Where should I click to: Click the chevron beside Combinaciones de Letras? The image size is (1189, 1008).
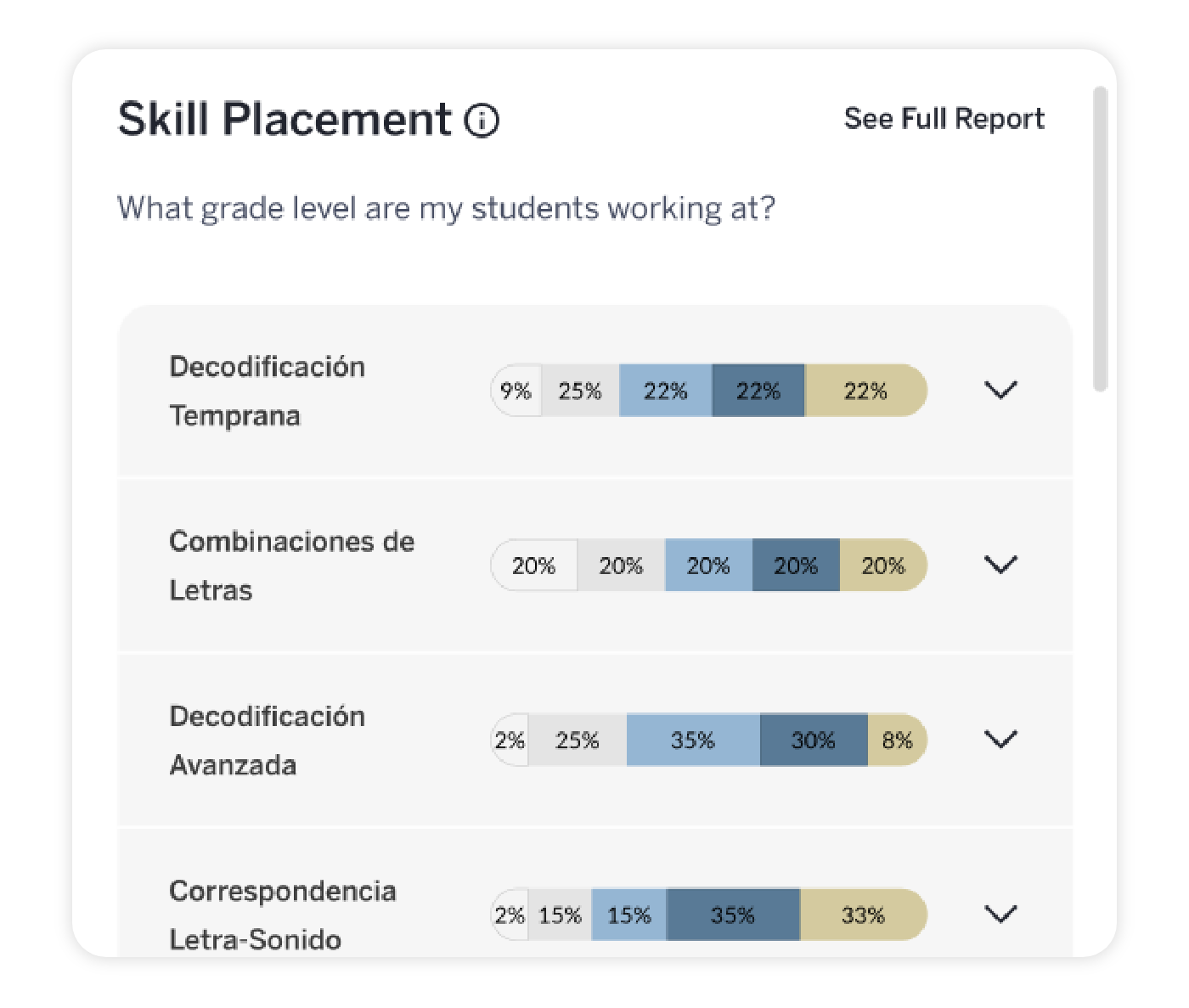(1000, 563)
